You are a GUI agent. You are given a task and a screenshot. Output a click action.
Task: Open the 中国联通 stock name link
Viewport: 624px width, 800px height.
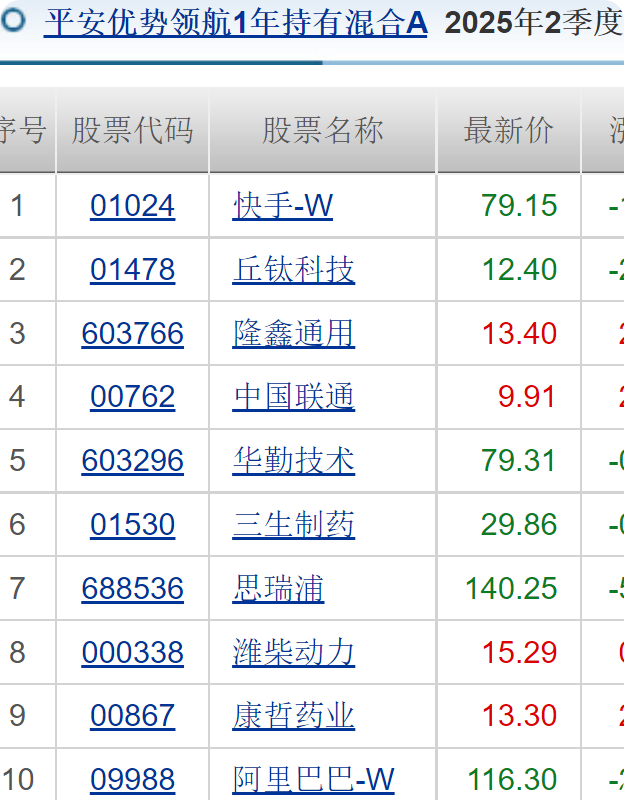point(293,397)
